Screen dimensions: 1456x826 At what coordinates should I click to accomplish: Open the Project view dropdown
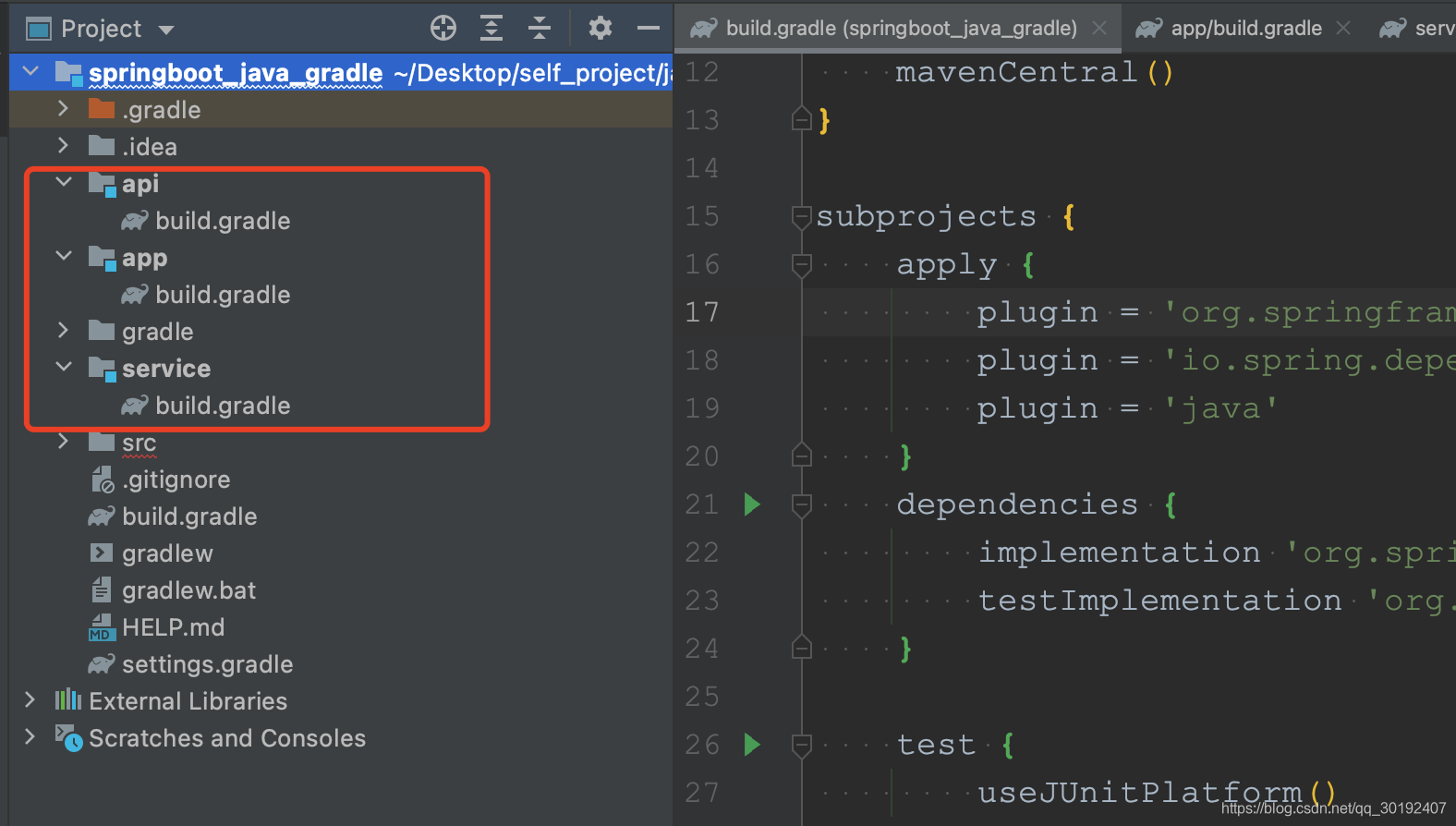coord(166,30)
